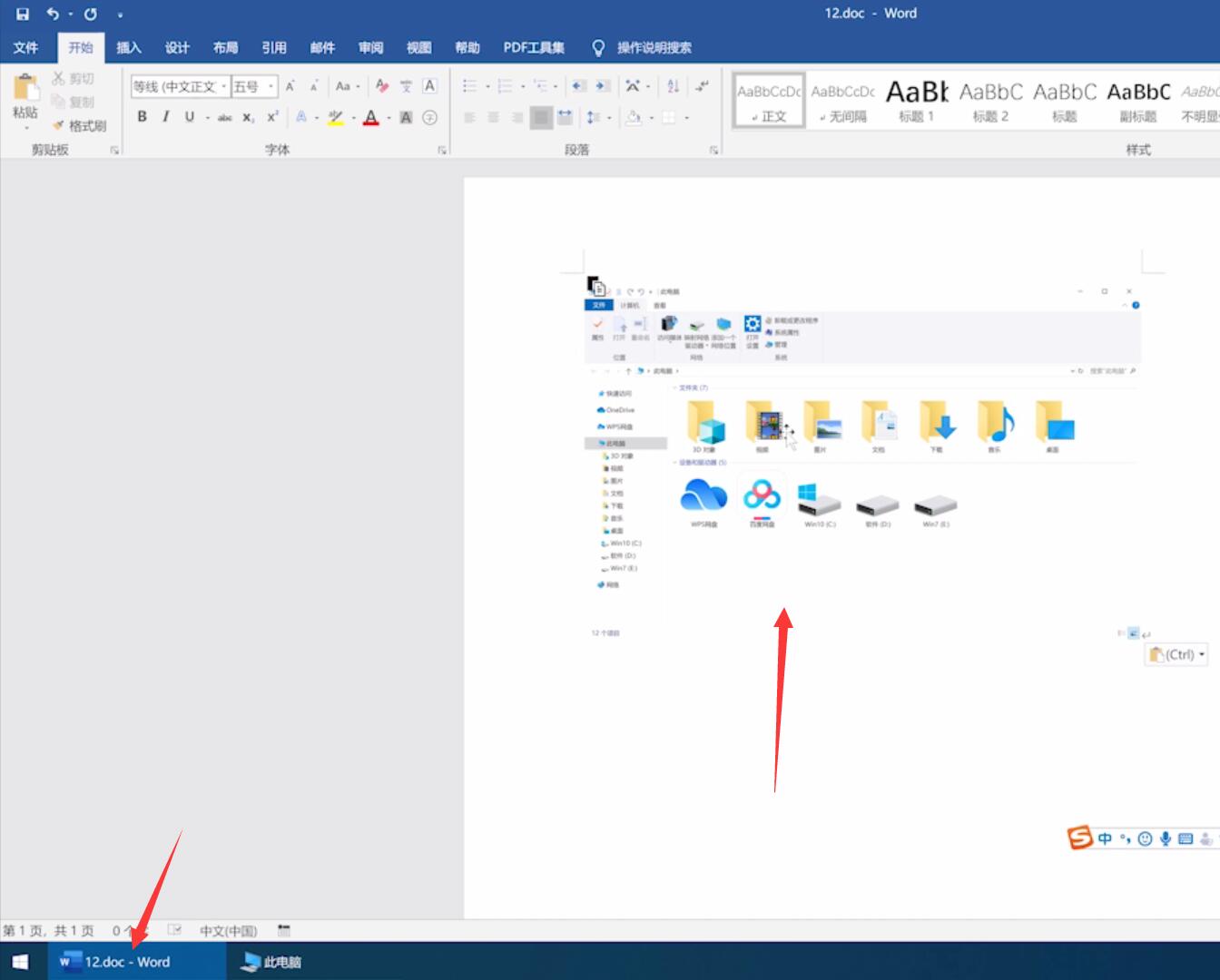Apply paragraph shading with the paint bucket
This screenshot has width=1220, height=980.
(x=634, y=117)
